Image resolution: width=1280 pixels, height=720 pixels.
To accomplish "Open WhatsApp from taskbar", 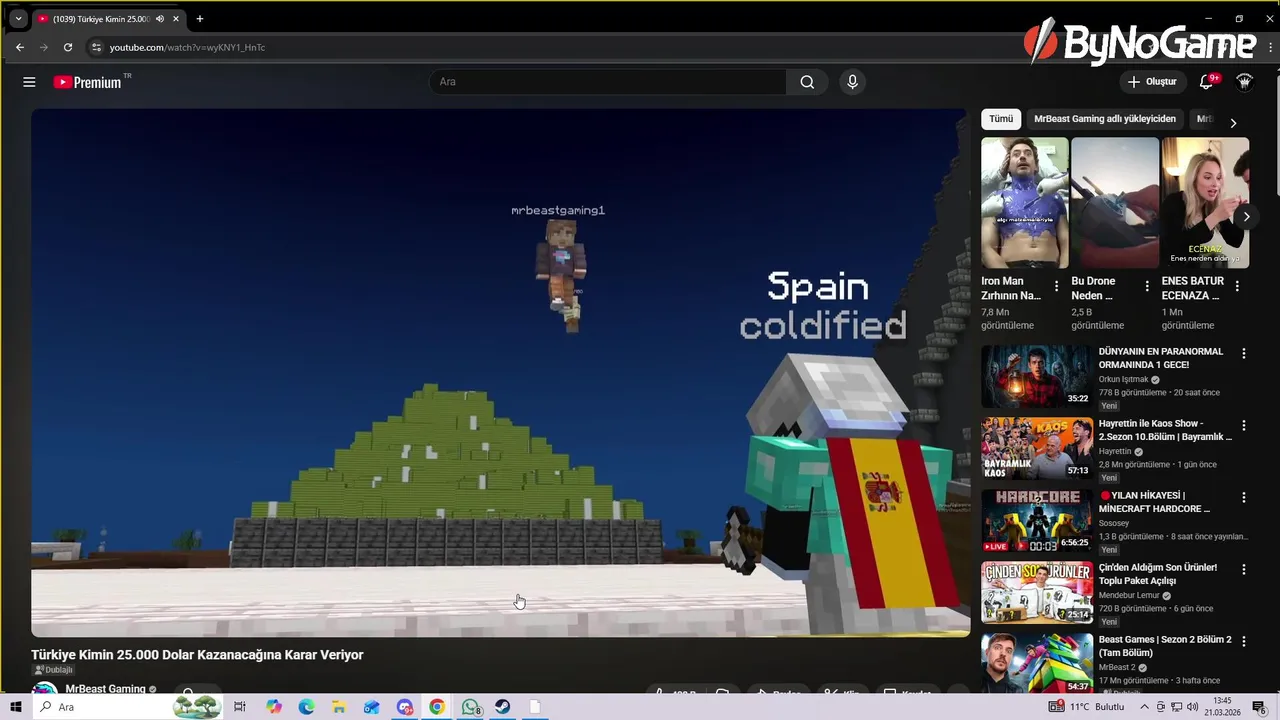I will click(470, 707).
